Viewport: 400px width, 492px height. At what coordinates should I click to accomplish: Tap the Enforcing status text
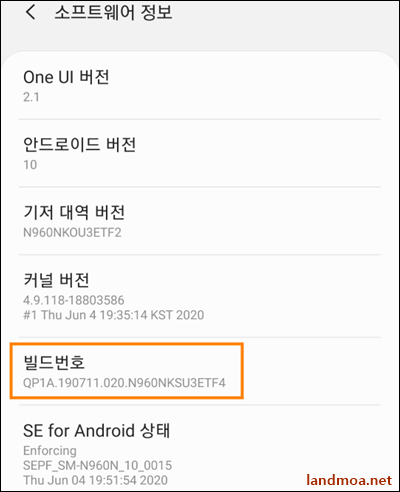pyautogui.click(x=50, y=451)
